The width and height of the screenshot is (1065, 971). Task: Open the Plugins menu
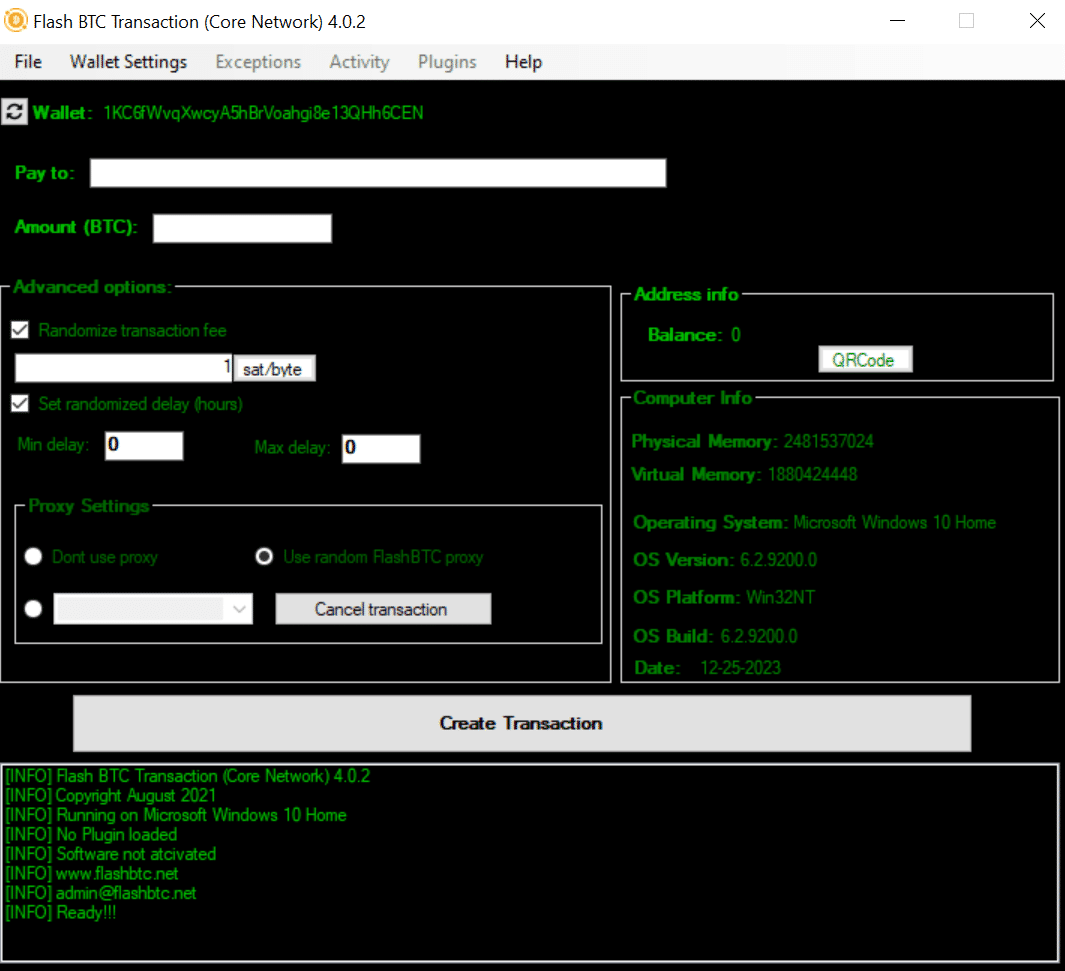tap(447, 62)
